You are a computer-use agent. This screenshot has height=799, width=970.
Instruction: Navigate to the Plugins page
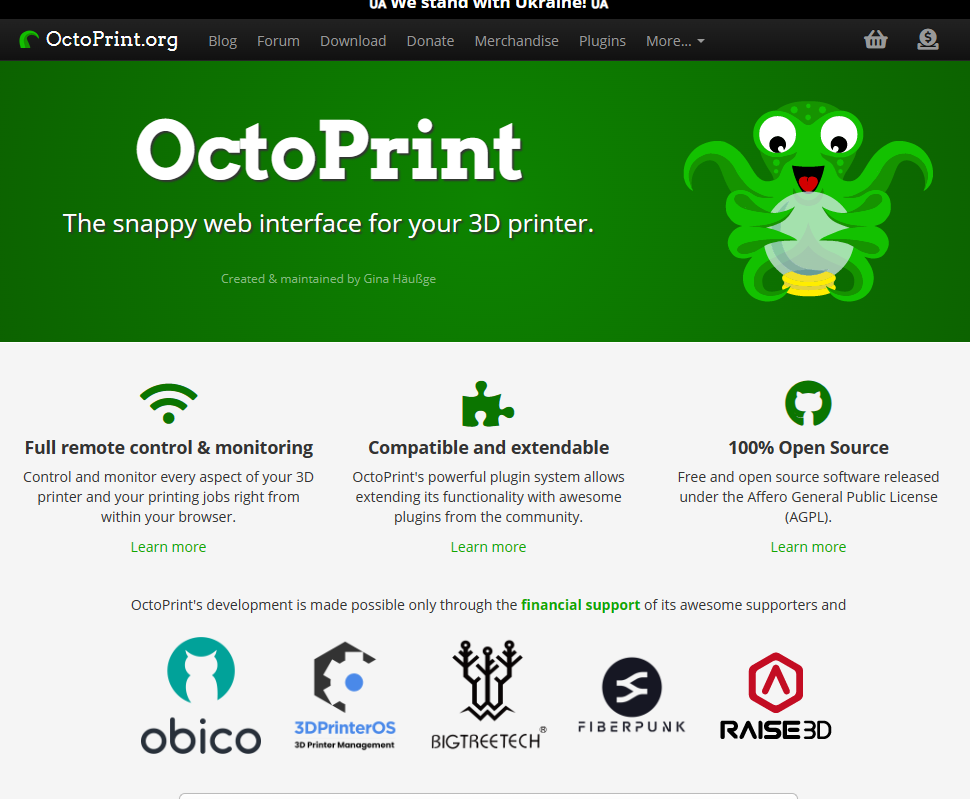(x=603, y=41)
